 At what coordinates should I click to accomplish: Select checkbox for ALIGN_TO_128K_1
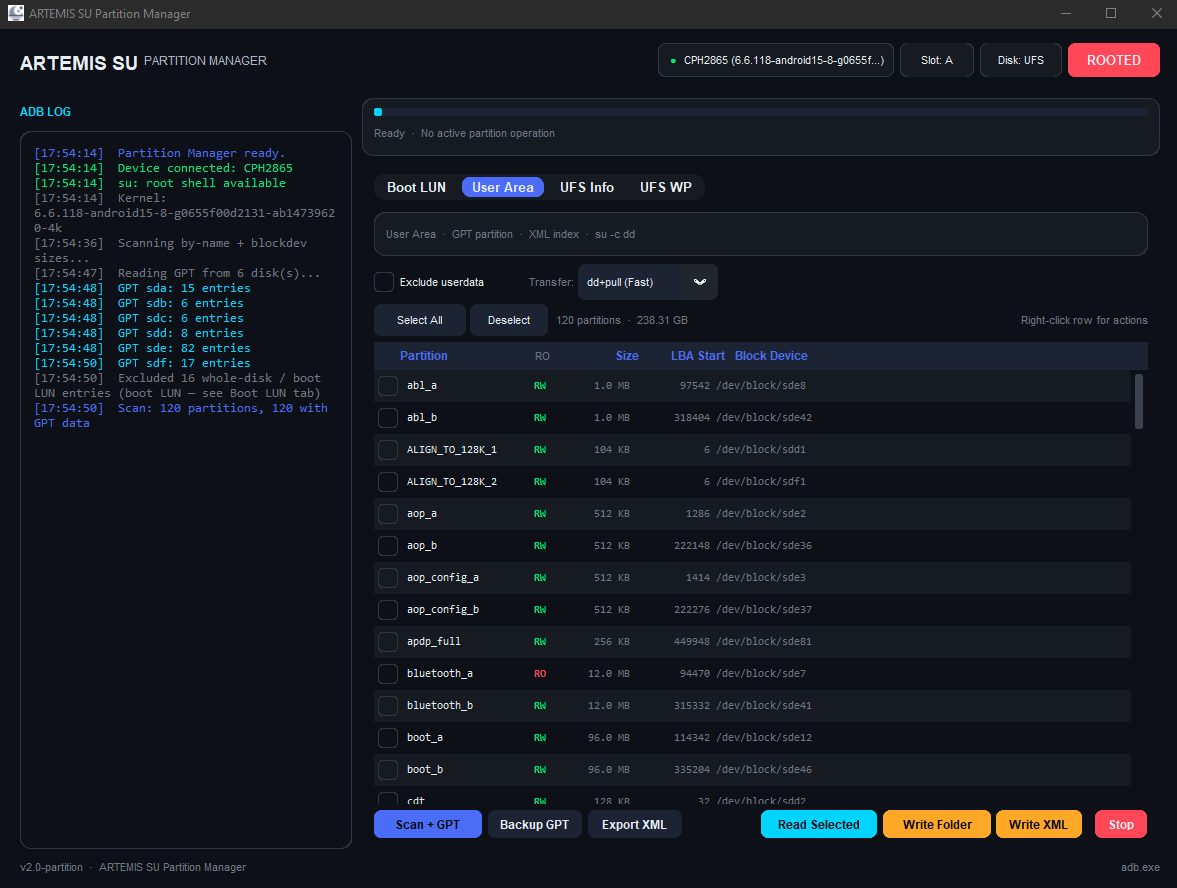coord(388,450)
